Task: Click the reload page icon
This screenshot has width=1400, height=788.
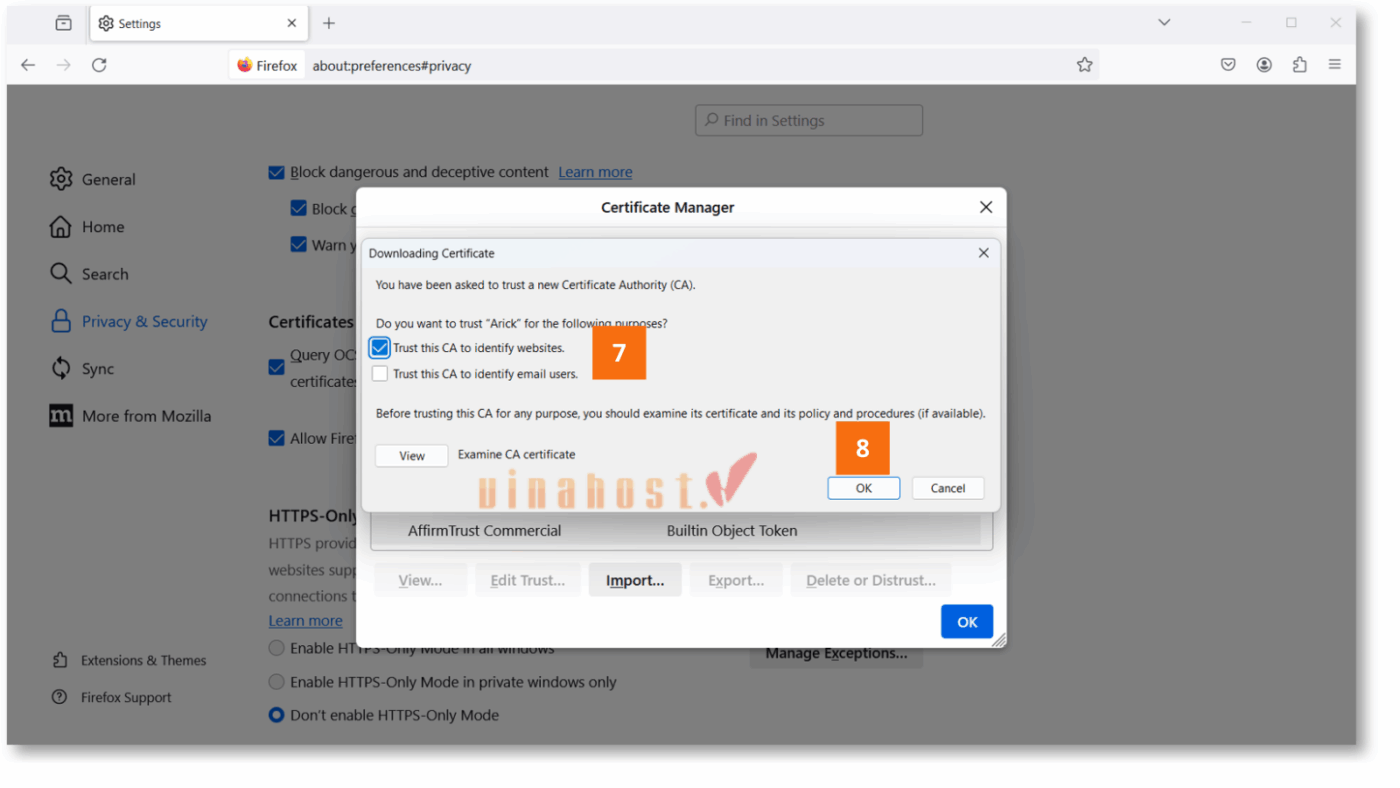Action: (99, 65)
